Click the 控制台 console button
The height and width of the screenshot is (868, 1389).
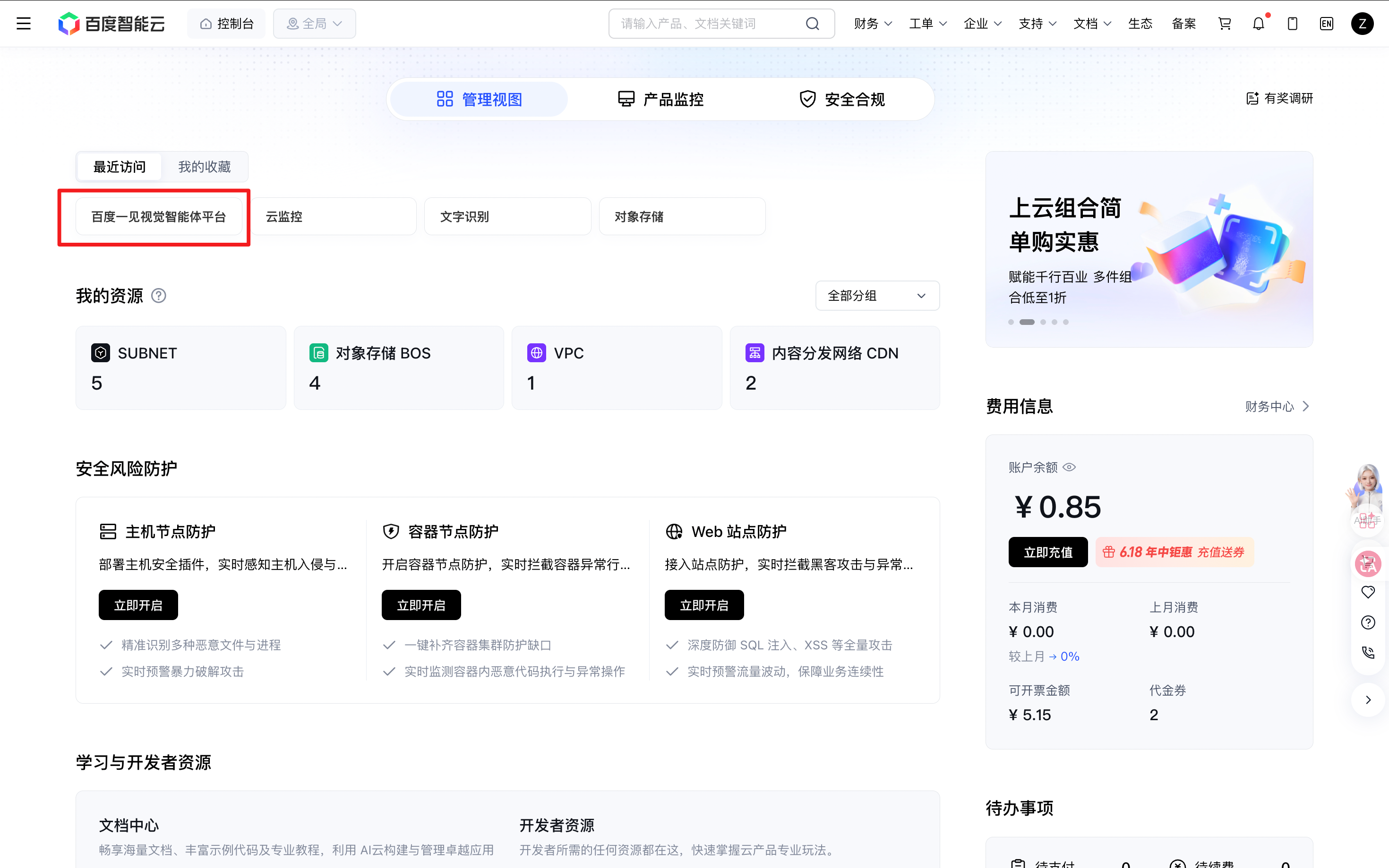[226, 24]
